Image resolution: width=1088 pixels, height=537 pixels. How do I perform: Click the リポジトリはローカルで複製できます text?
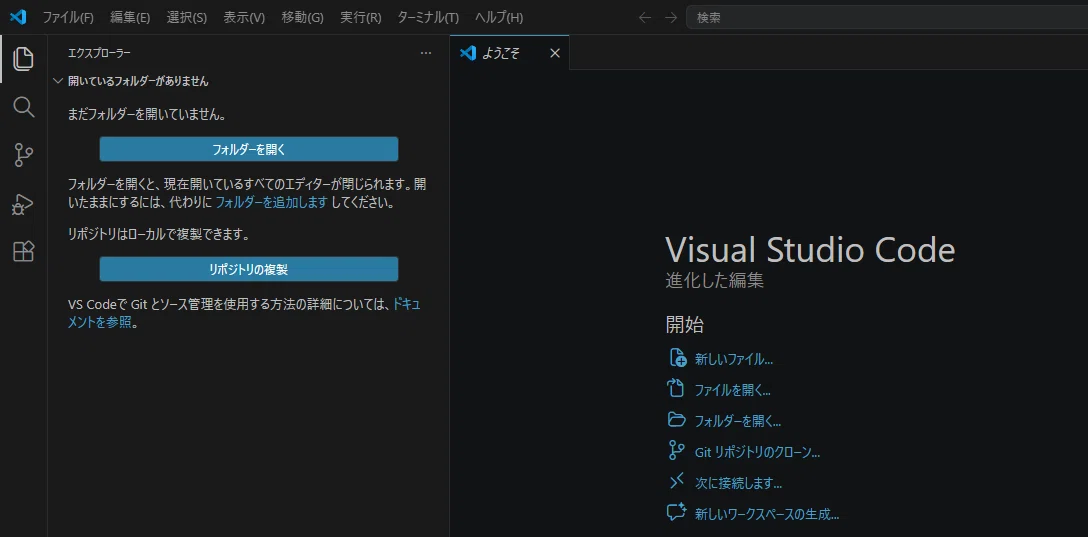coord(159,235)
